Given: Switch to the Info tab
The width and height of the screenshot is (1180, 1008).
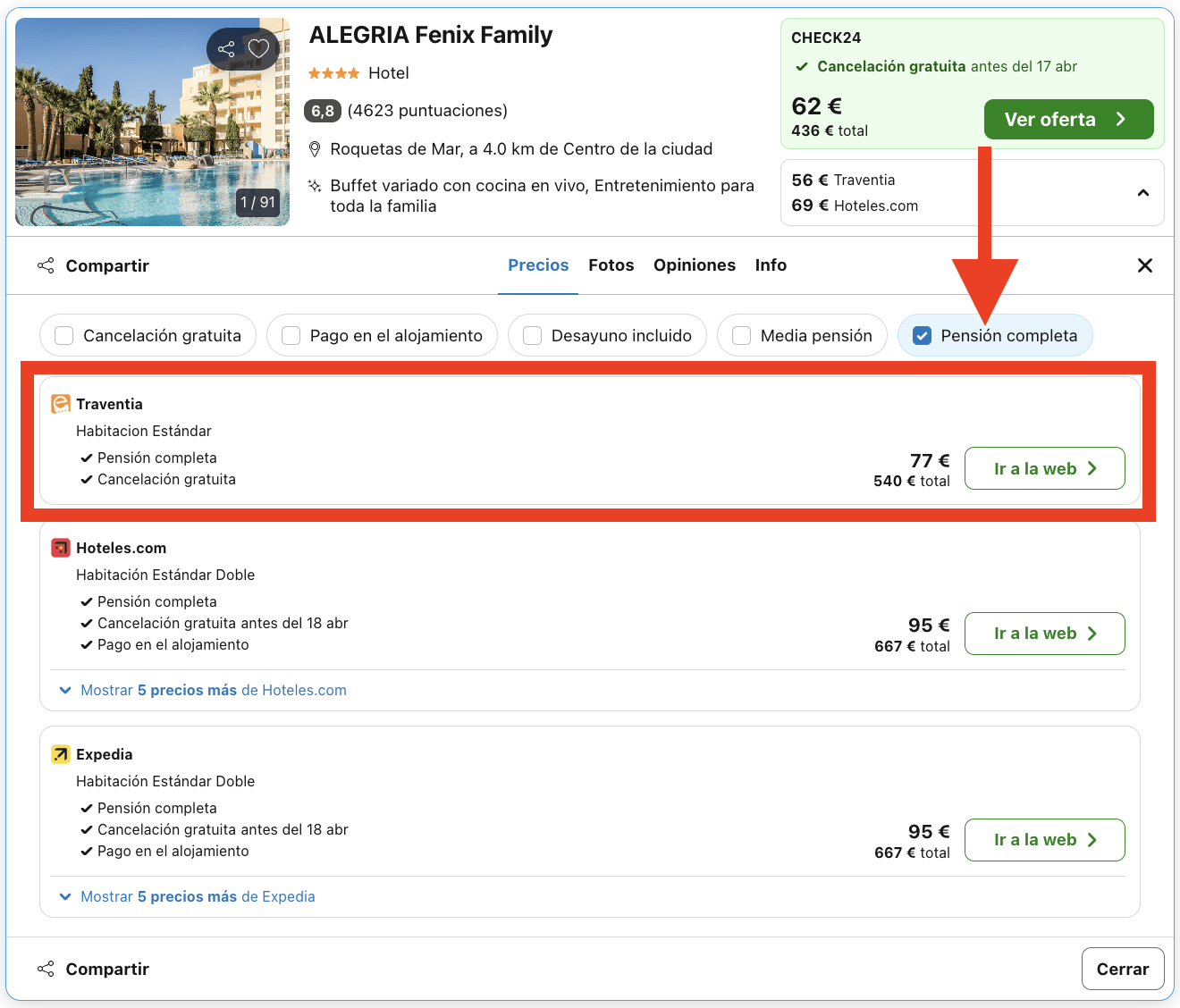Looking at the screenshot, I should (771, 265).
